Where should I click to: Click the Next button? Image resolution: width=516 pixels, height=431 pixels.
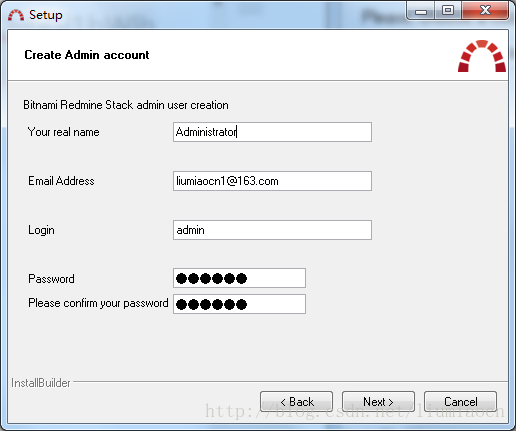coord(378,402)
